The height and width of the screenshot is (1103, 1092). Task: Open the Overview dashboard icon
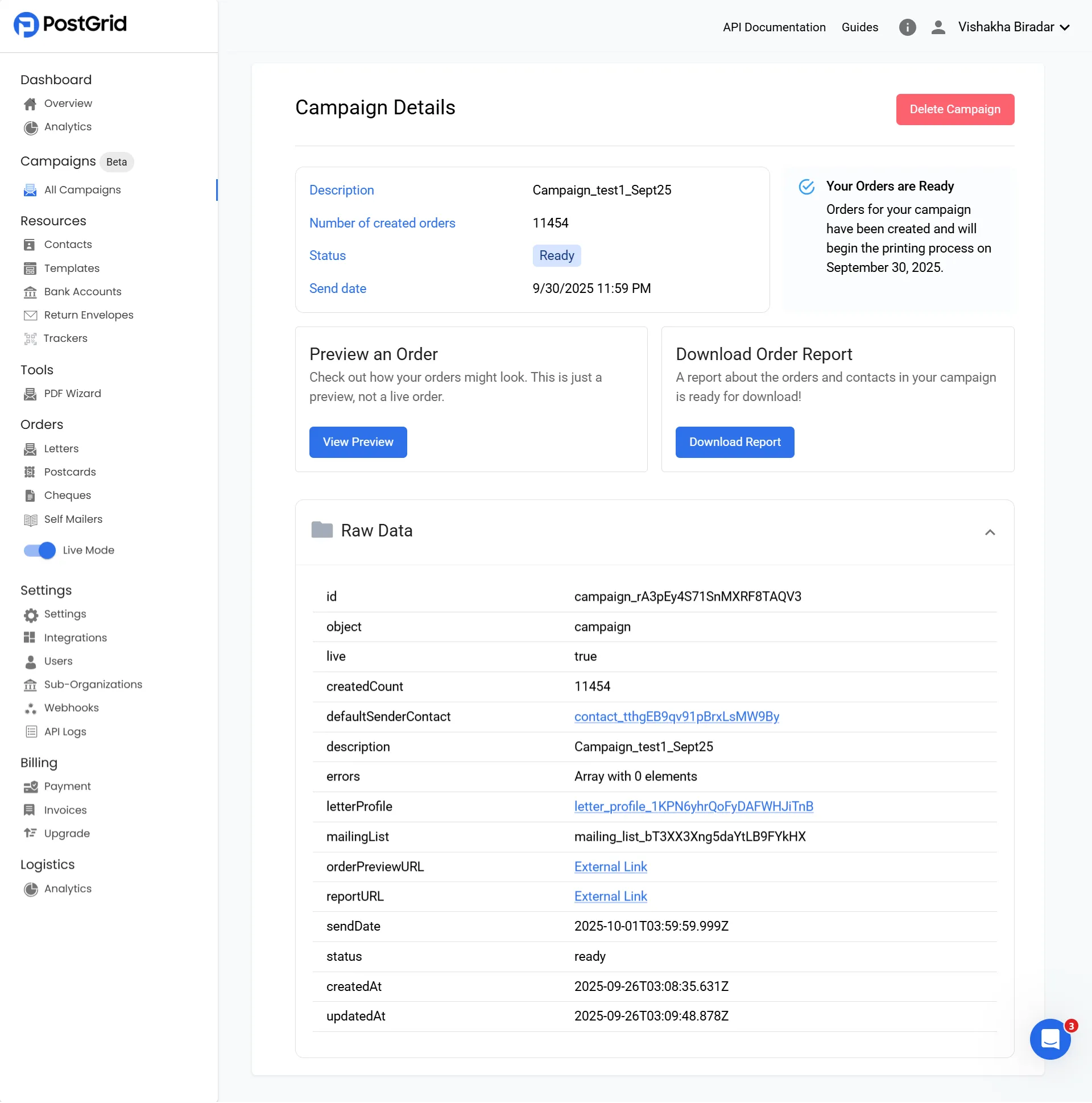[x=30, y=104]
